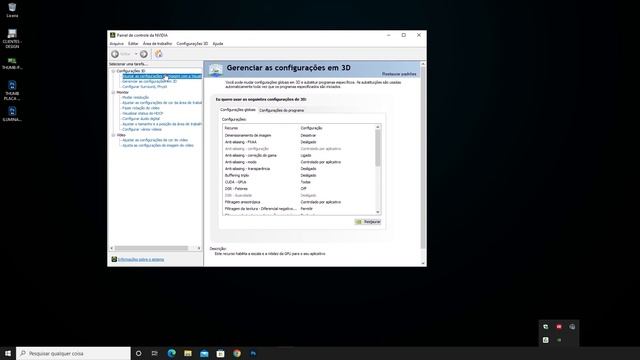
Task: Select the Anti-aliasing - transparência row
Action: point(299,169)
